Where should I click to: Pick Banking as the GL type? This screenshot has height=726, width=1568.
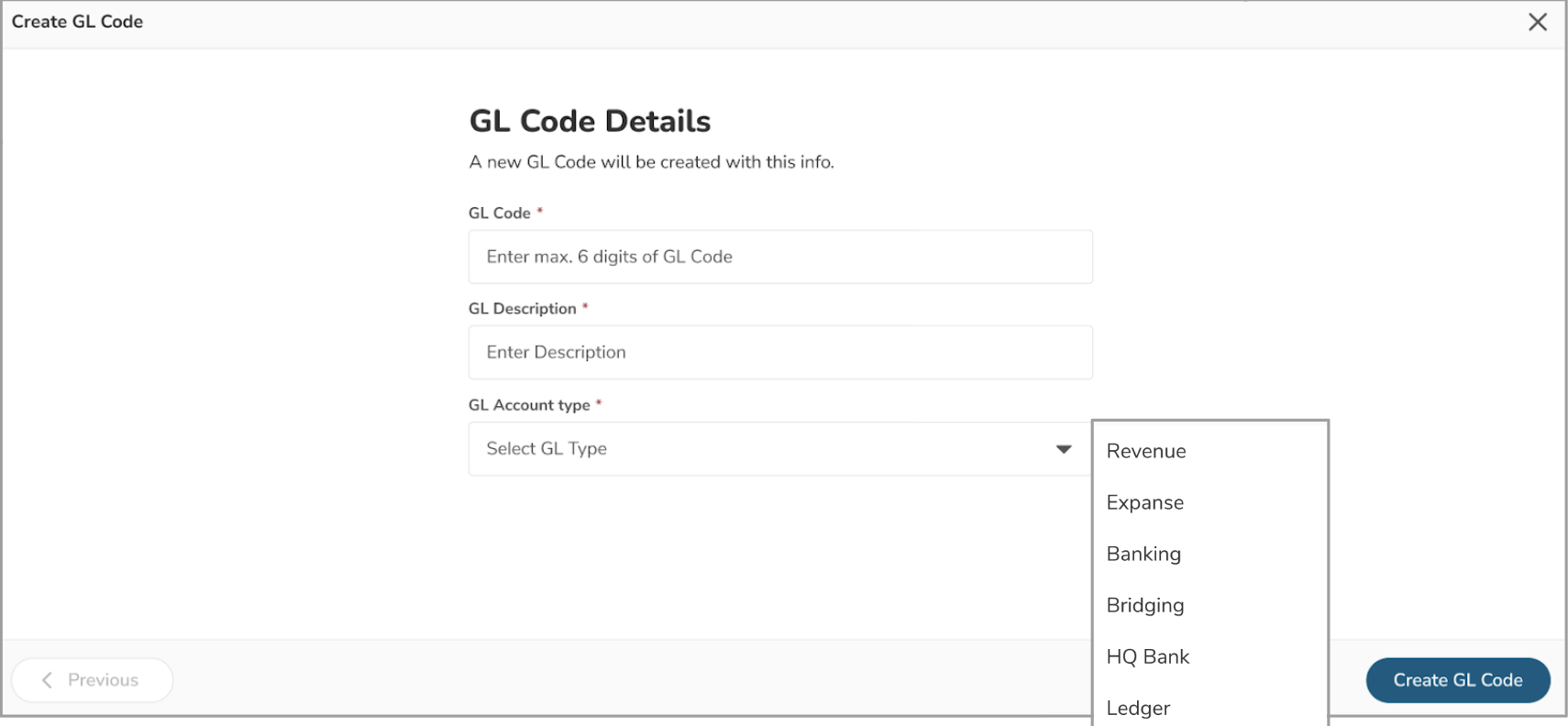[1143, 554]
